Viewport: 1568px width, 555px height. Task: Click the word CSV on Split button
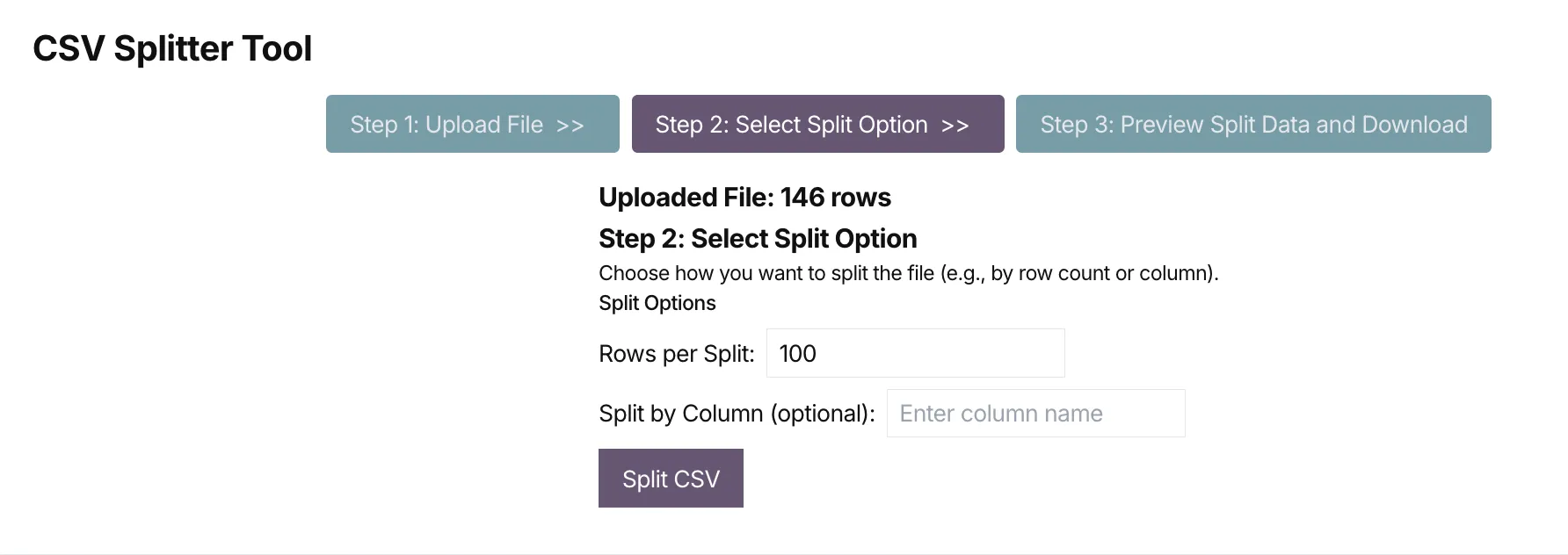(697, 479)
